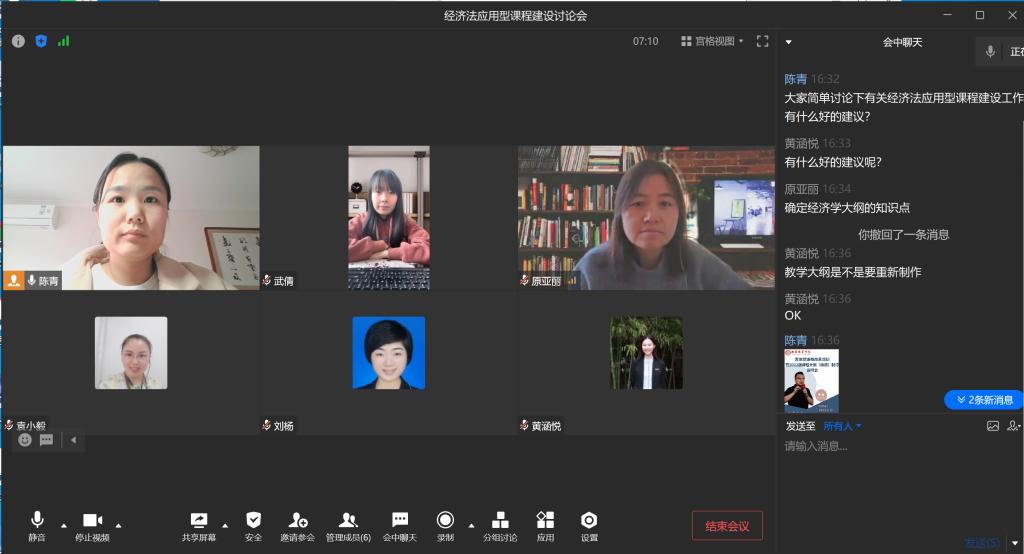The height and width of the screenshot is (554, 1024).
Task: Open the emoji reaction smiley icon
Action: pyautogui.click(x=25, y=440)
